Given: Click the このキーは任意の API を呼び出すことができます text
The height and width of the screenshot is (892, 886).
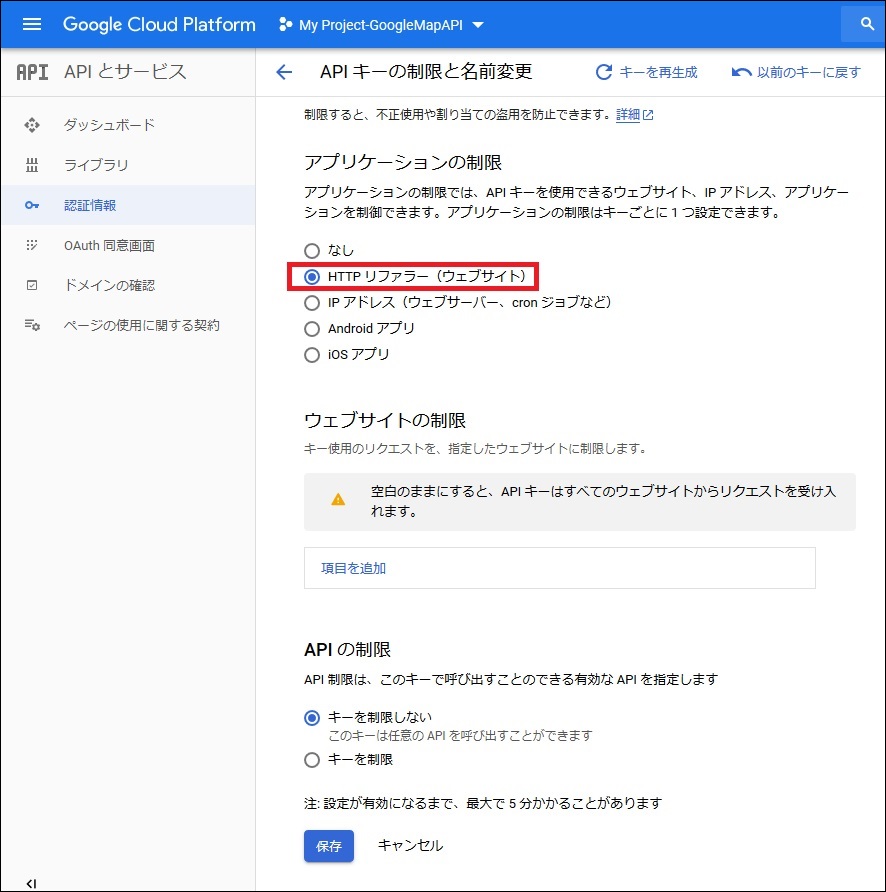Looking at the screenshot, I should (460, 736).
